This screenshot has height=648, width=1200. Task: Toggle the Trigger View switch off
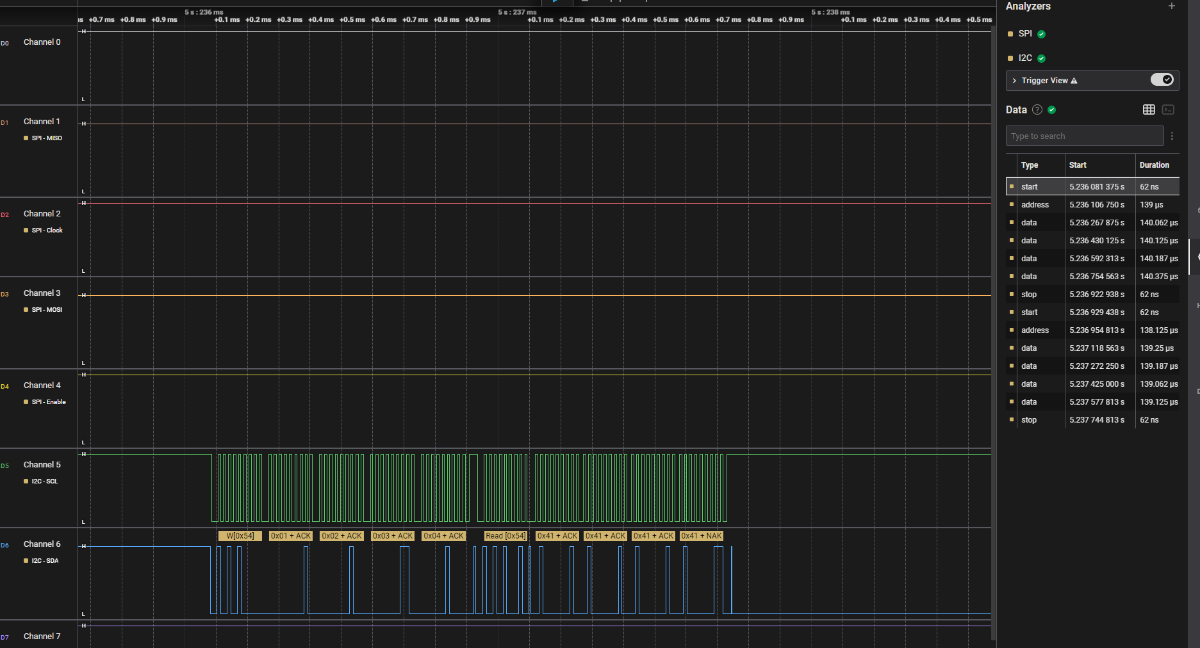click(x=1161, y=80)
